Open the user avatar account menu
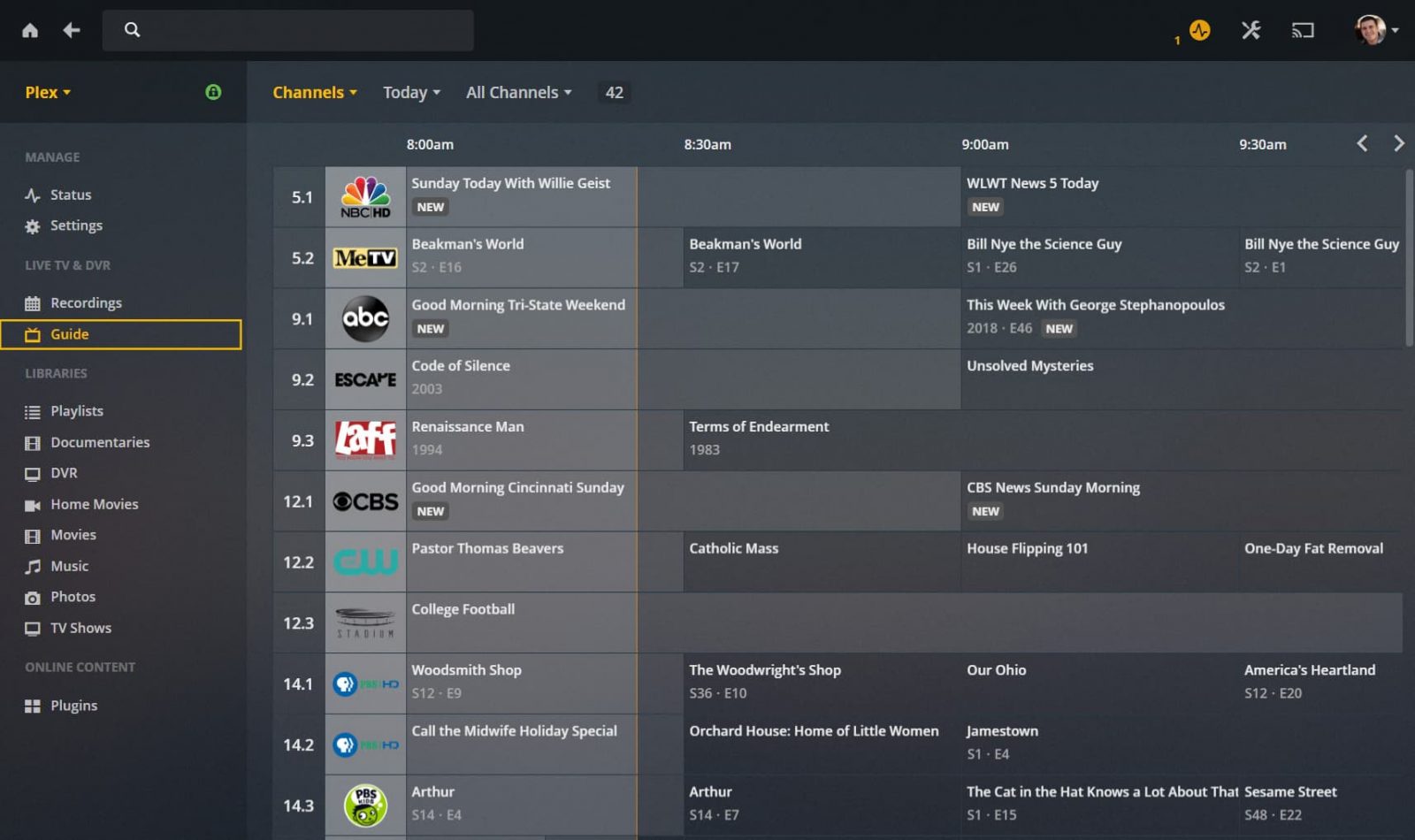 click(1376, 30)
